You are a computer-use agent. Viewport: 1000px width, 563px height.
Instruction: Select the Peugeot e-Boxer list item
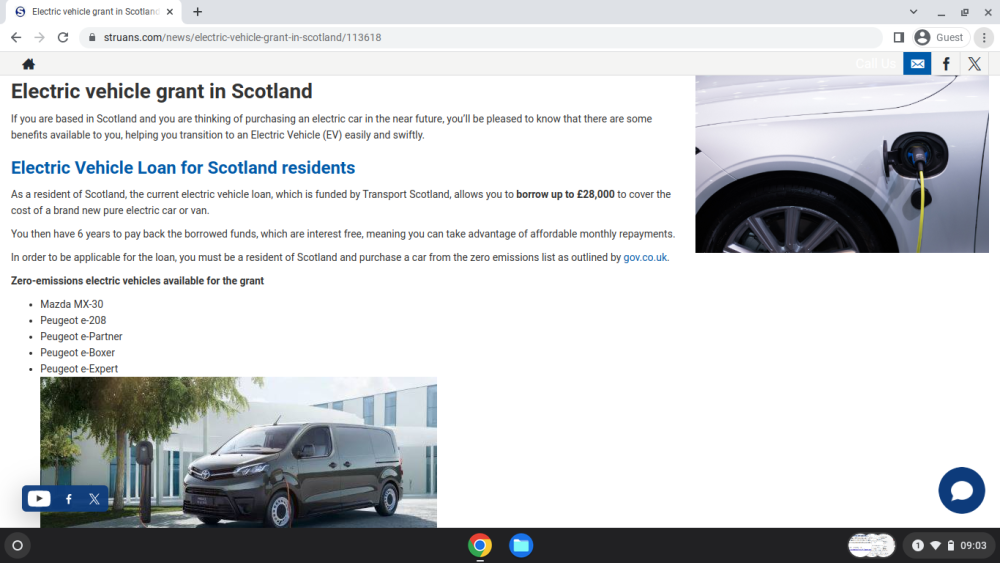[x=77, y=352]
